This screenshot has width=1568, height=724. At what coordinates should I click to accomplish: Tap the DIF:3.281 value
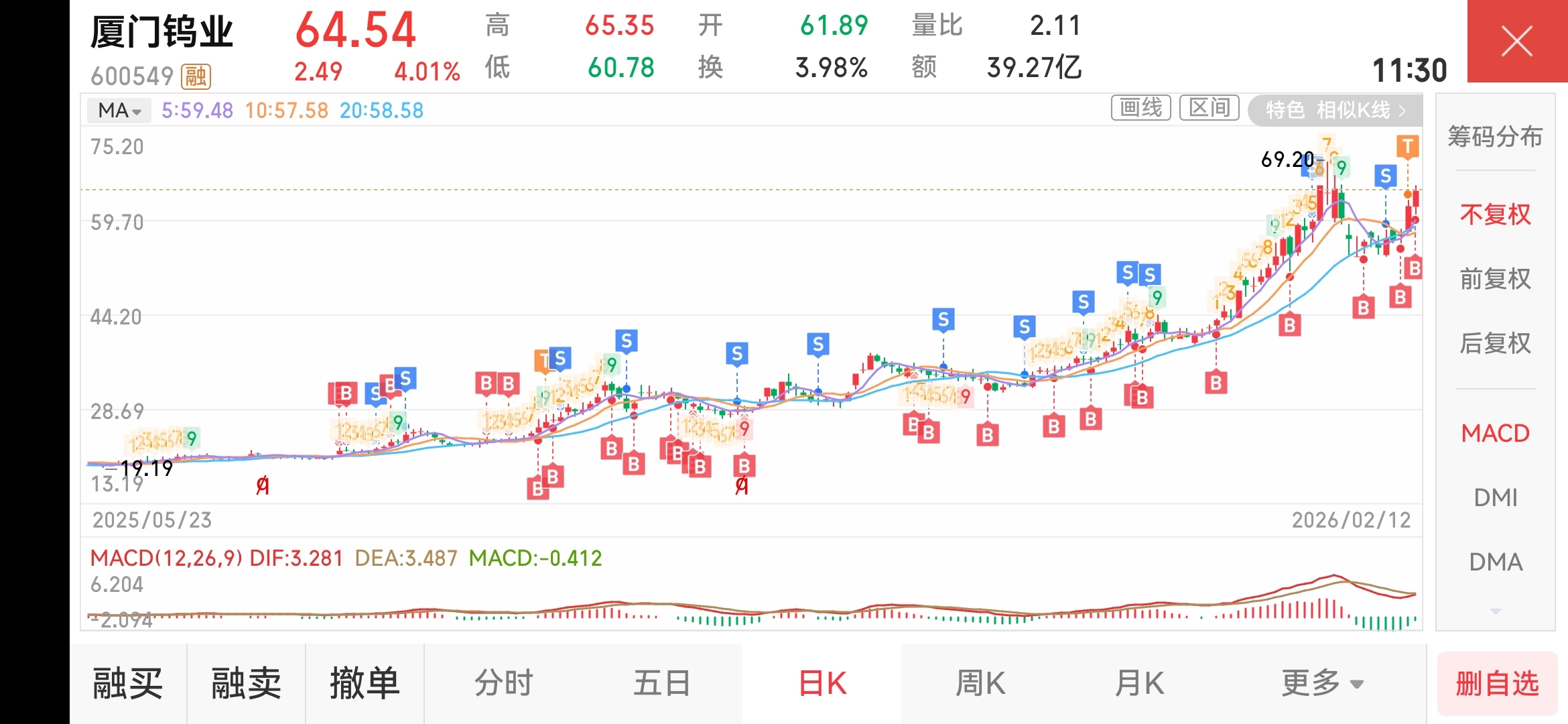coord(296,558)
